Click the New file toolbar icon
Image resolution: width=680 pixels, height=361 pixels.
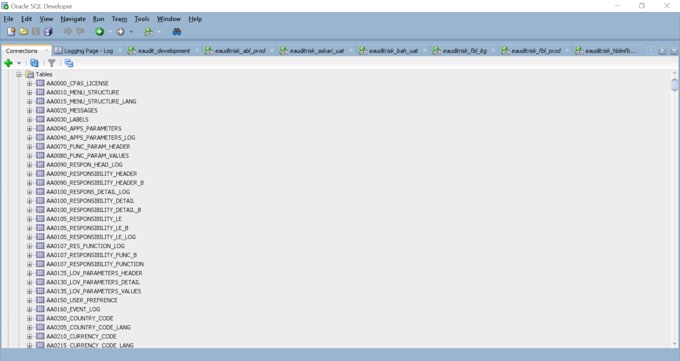11,32
